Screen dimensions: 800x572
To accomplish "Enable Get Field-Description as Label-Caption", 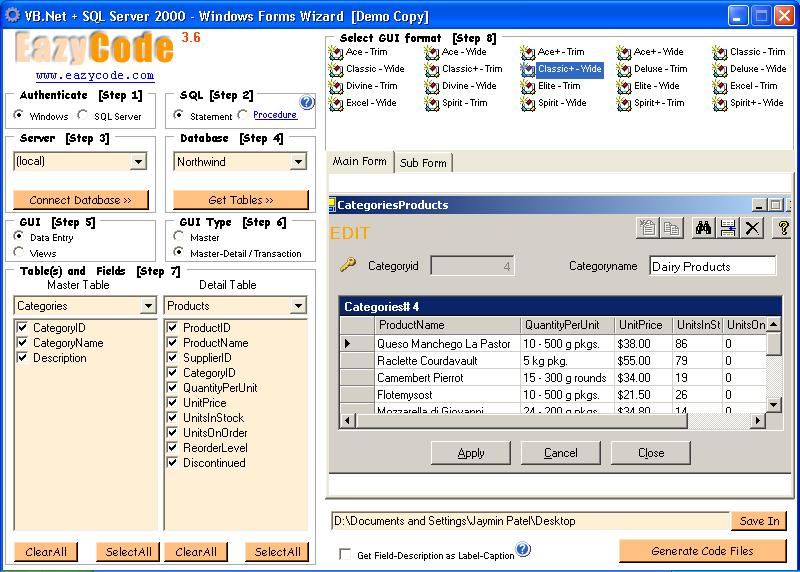I will point(345,554).
